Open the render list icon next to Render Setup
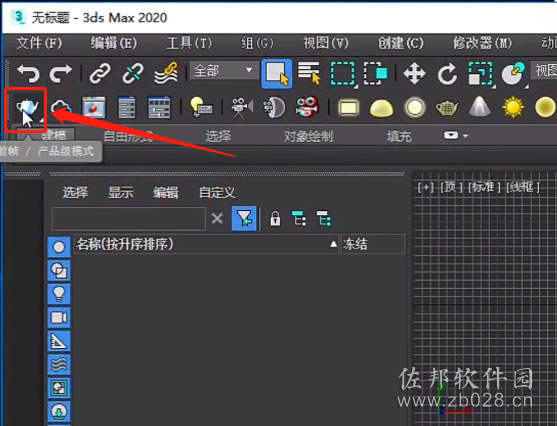The width and height of the screenshot is (557, 426). click(x=159, y=107)
